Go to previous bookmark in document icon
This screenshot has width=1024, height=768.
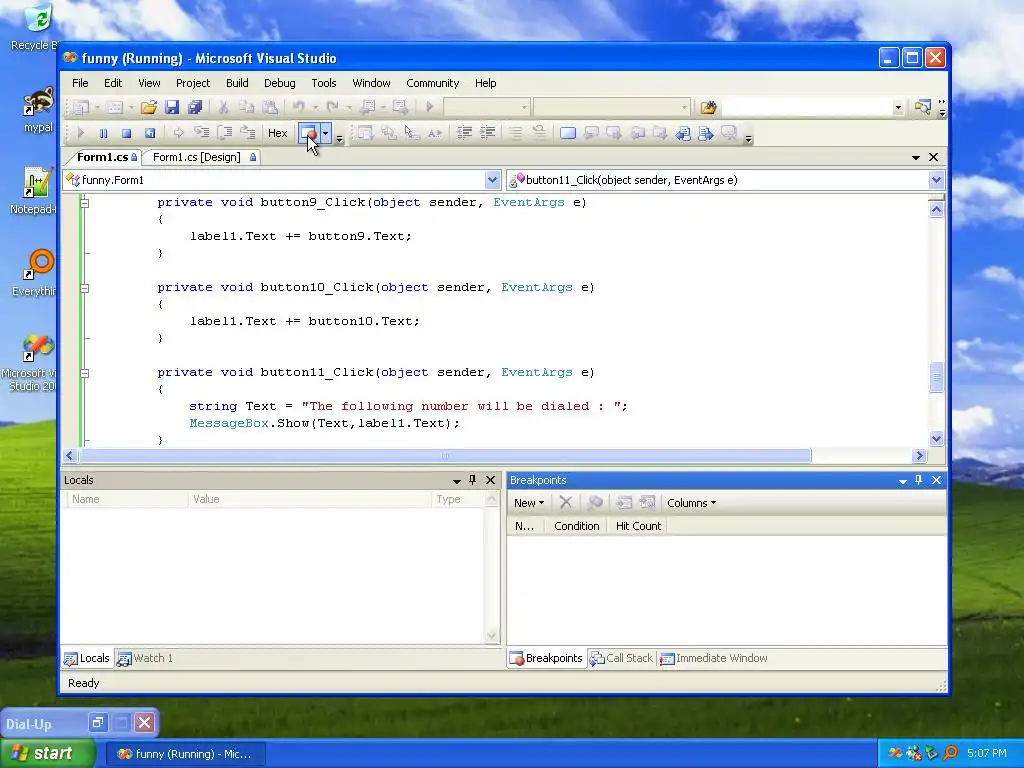pos(682,133)
